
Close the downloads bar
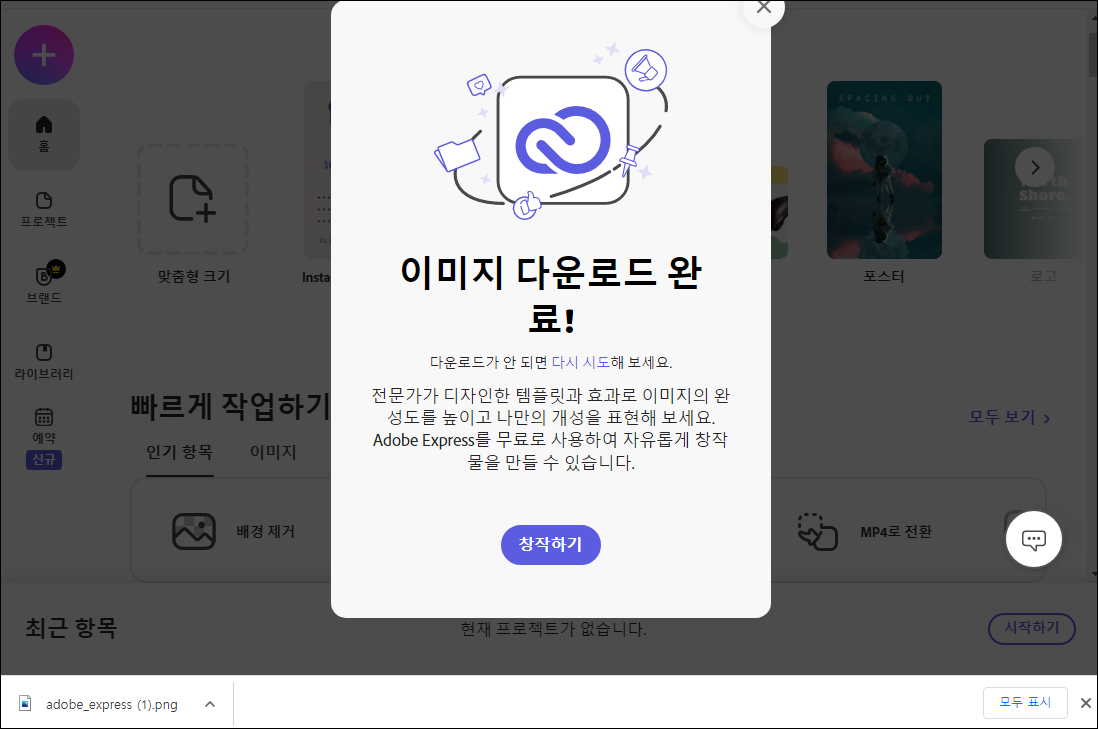(x=1085, y=703)
